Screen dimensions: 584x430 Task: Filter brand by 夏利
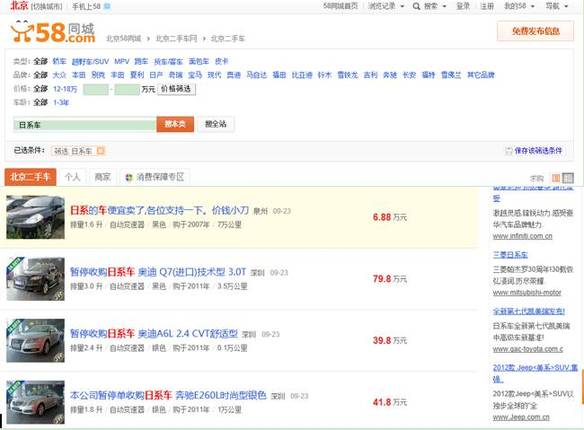click(137, 75)
